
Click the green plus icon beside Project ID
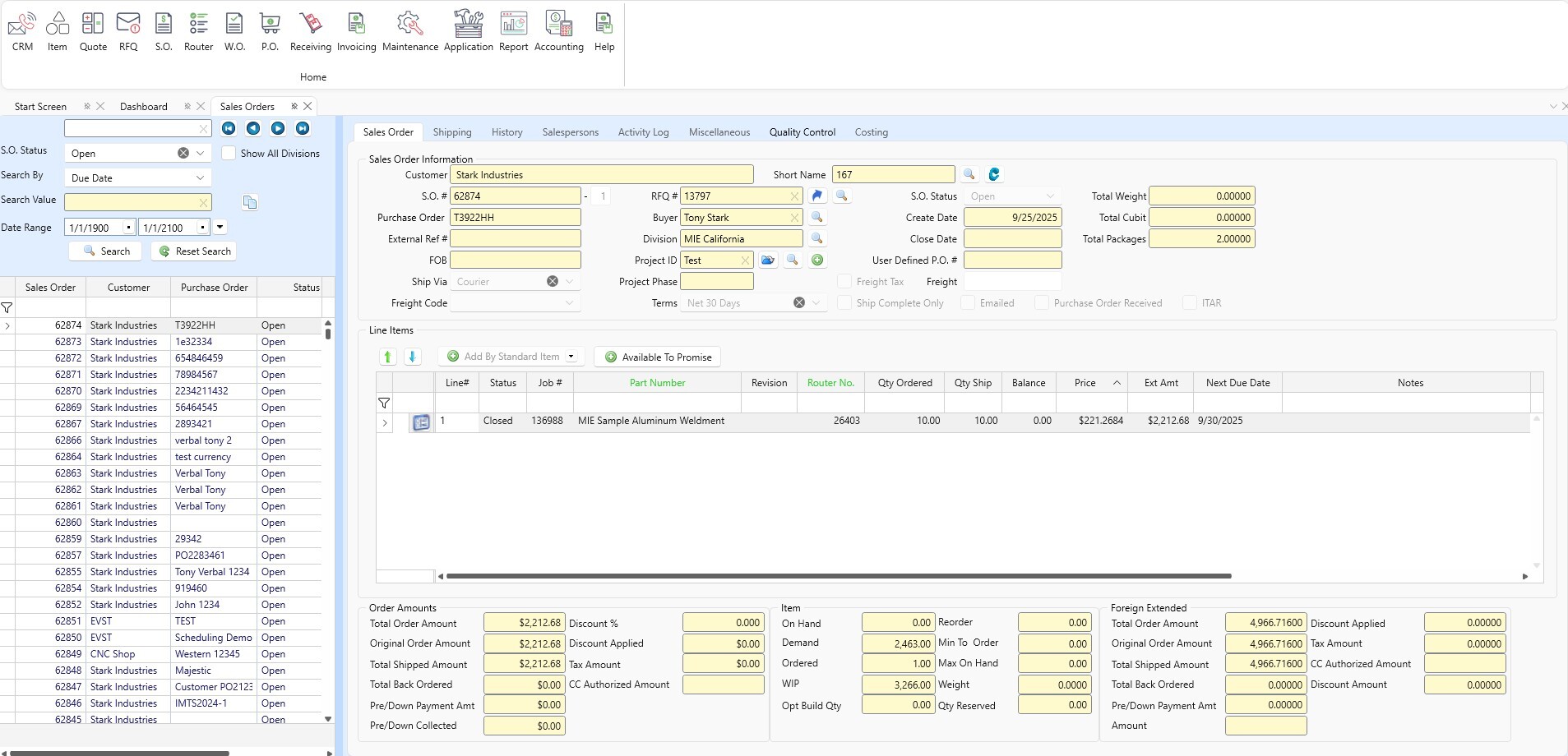click(x=818, y=260)
